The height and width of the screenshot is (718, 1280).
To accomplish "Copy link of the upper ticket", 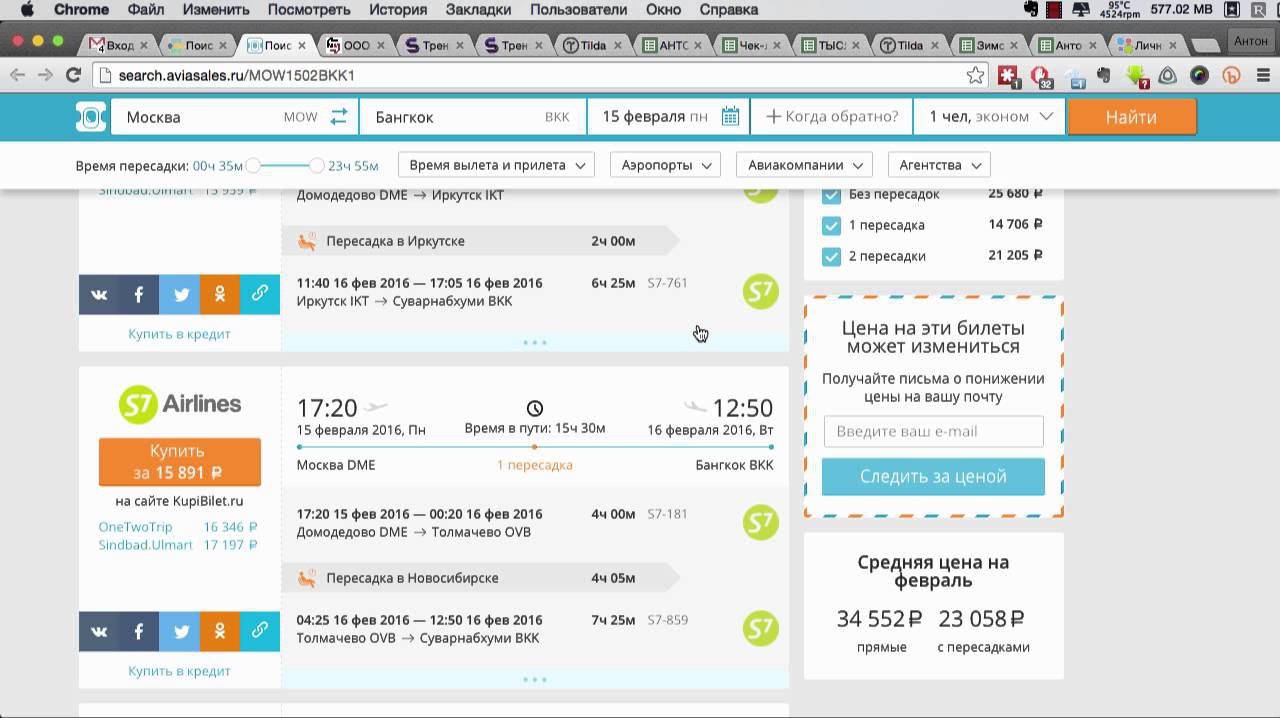I will click(x=260, y=294).
